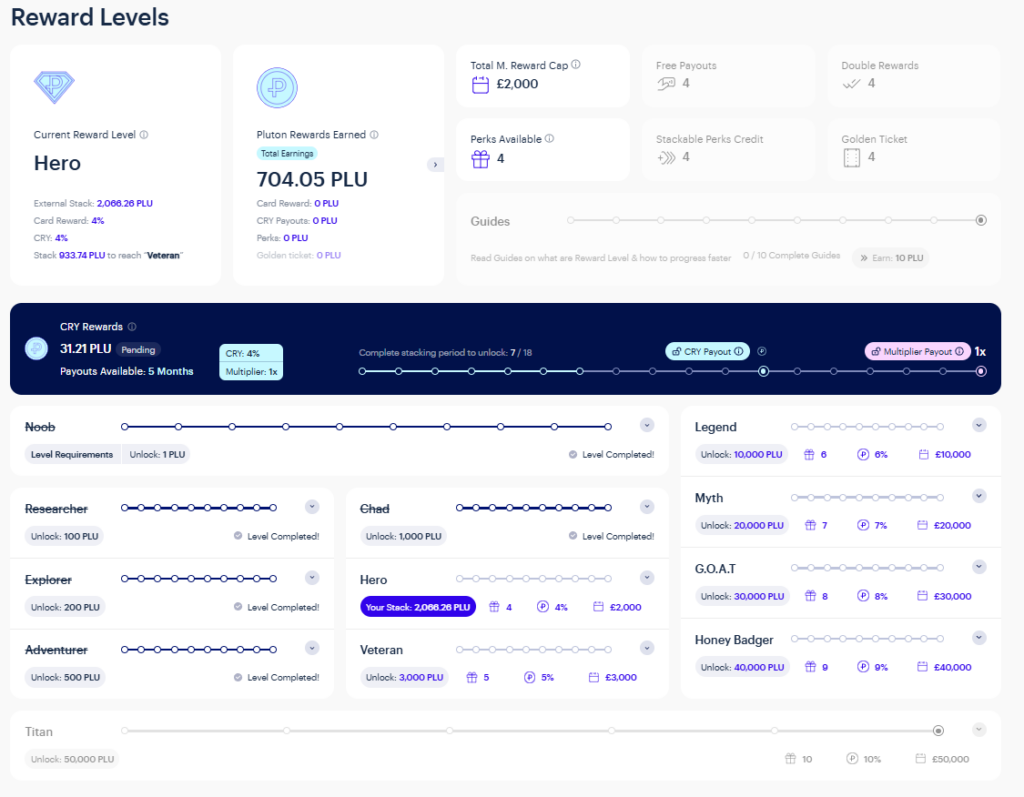Click the Earn: 10 PLU button
The width and height of the screenshot is (1024, 797).
[891, 258]
